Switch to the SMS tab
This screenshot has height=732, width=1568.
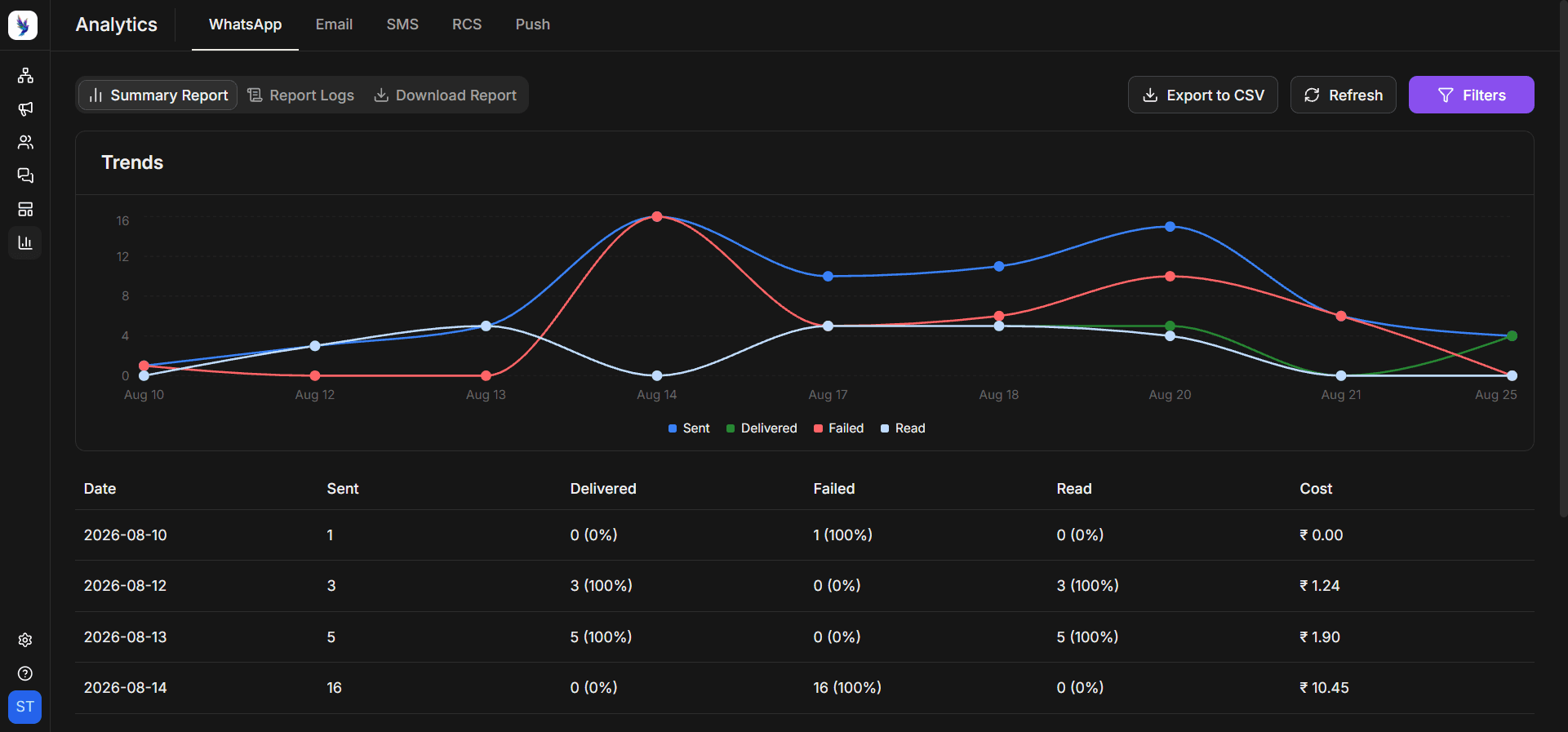click(402, 24)
